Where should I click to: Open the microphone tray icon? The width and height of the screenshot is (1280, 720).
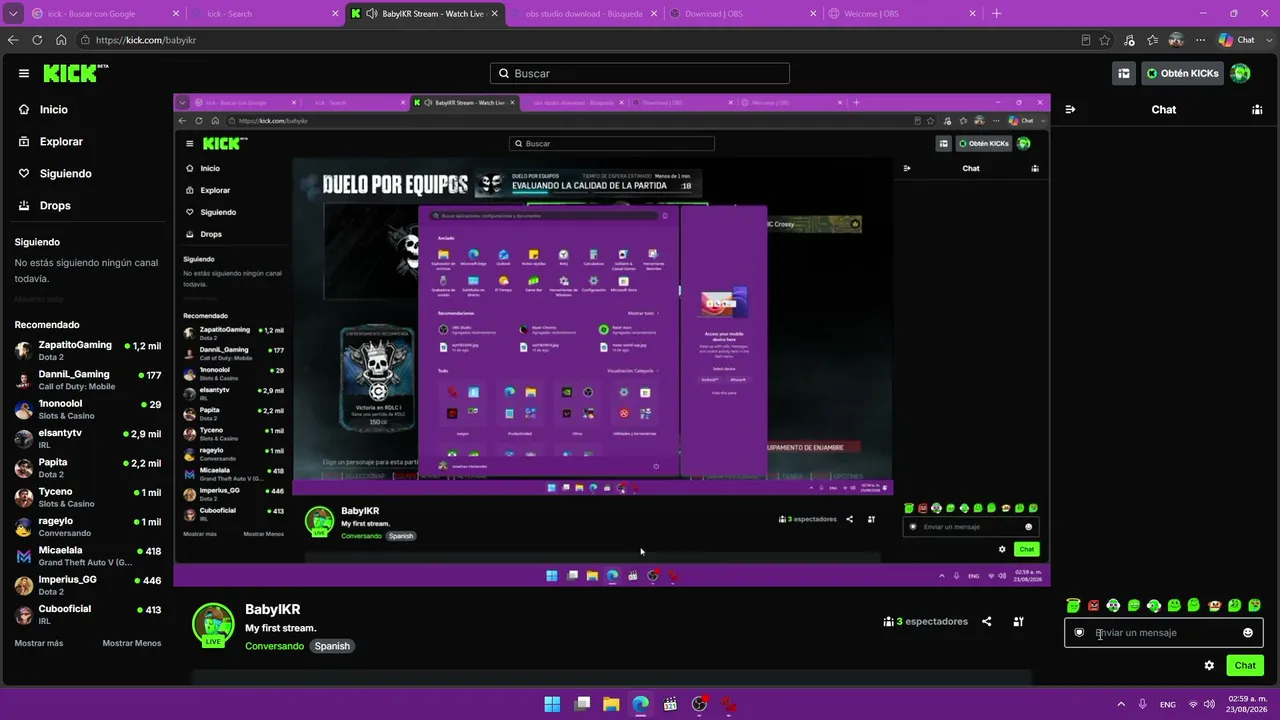[1143, 704]
